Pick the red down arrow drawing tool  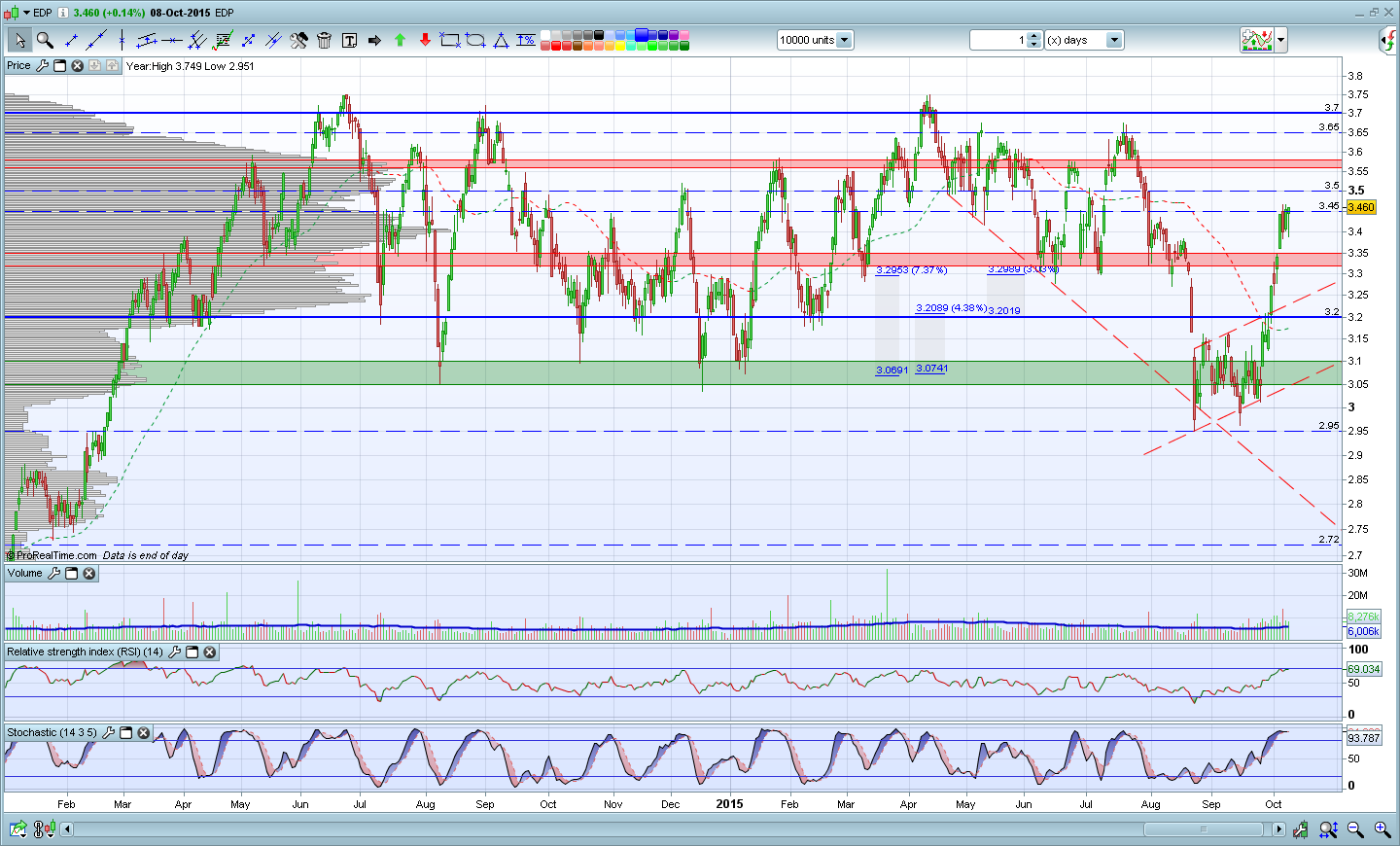pos(425,40)
